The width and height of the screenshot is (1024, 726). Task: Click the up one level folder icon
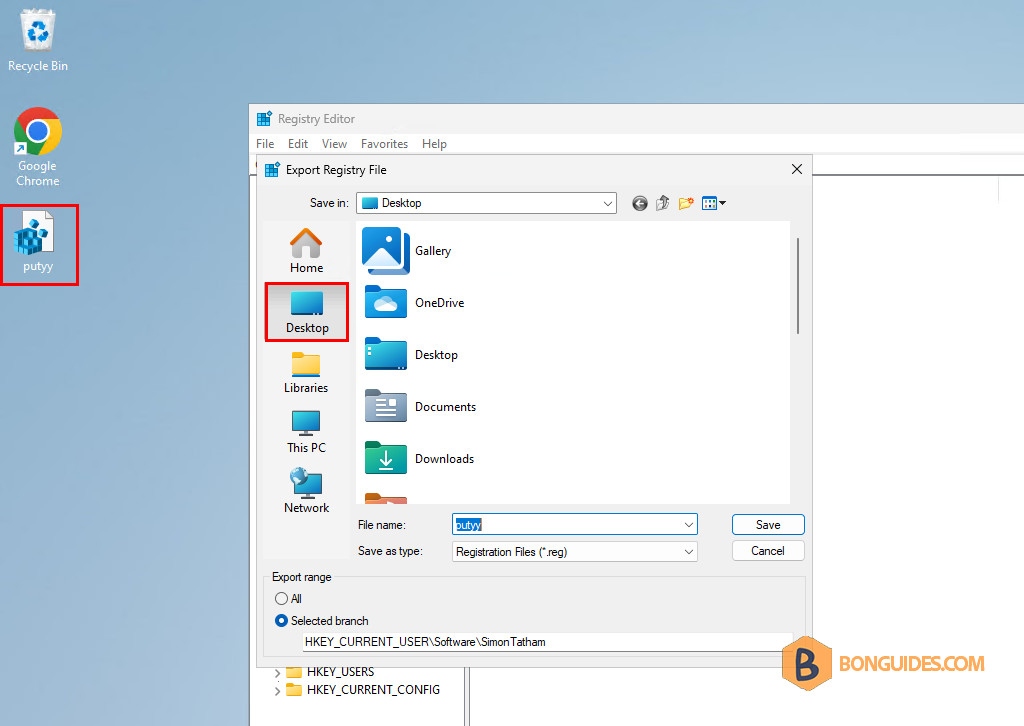(662, 204)
